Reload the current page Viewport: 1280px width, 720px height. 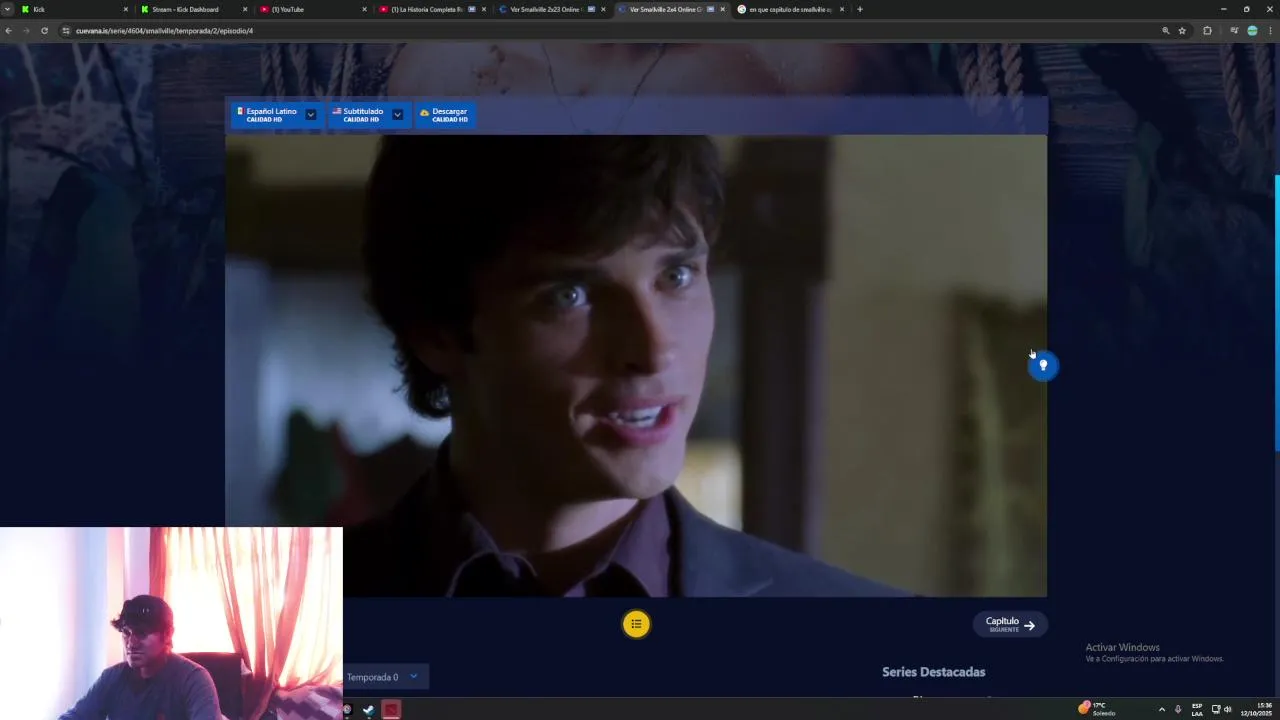point(44,31)
